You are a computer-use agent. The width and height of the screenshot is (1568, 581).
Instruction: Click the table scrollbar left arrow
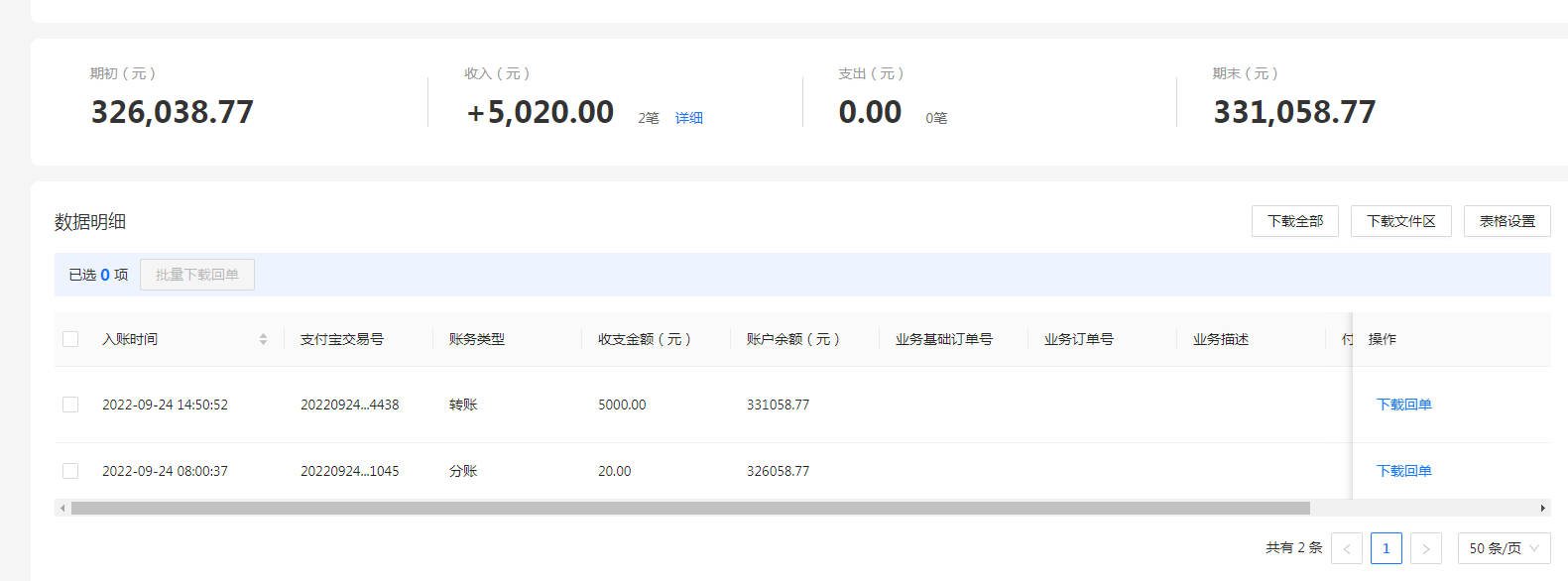point(62,509)
